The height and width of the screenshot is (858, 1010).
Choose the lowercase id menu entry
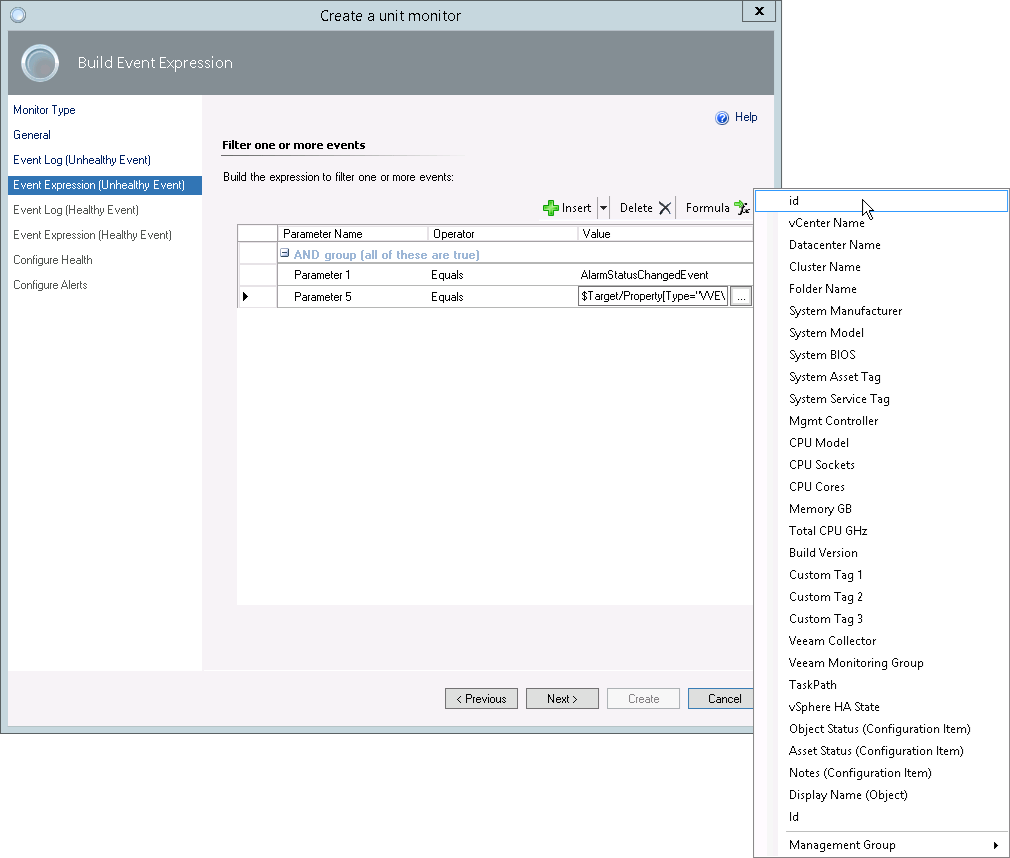881,201
